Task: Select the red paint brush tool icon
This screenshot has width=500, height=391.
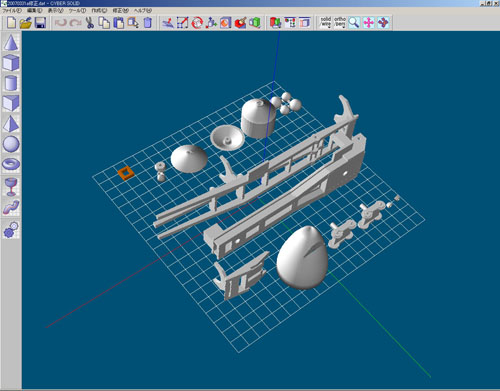Action: point(240,23)
